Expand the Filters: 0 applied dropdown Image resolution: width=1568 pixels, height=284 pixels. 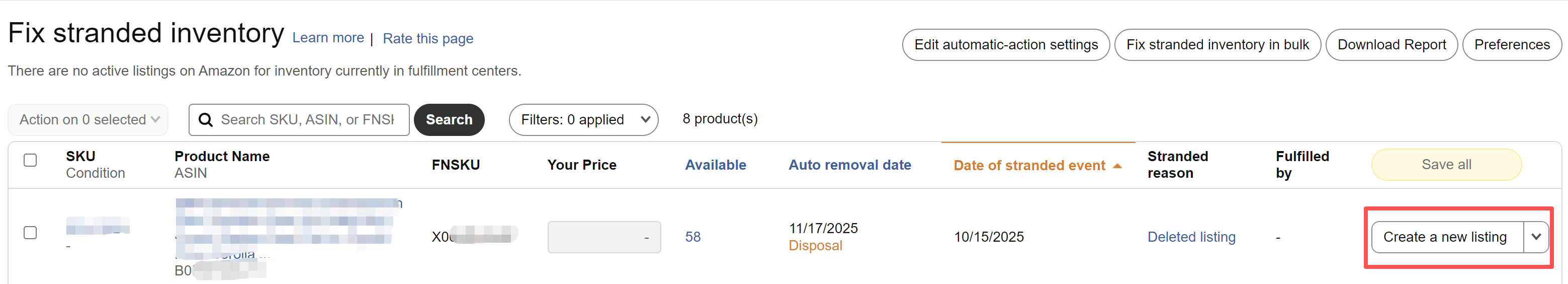tap(583, 119)
